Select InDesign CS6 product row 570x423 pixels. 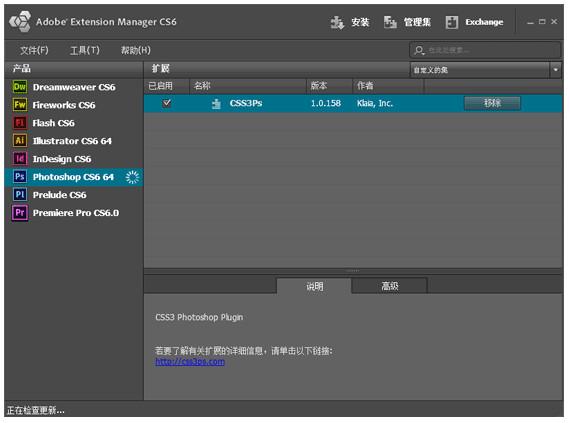click(x=74, y=159)
